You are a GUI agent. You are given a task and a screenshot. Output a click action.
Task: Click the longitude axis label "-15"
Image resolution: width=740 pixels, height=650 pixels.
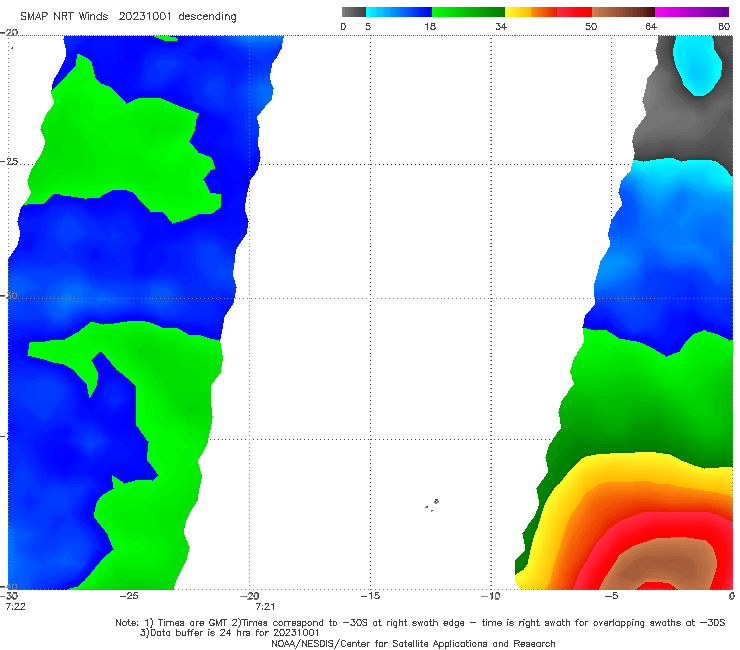click(x=370, y=596)
